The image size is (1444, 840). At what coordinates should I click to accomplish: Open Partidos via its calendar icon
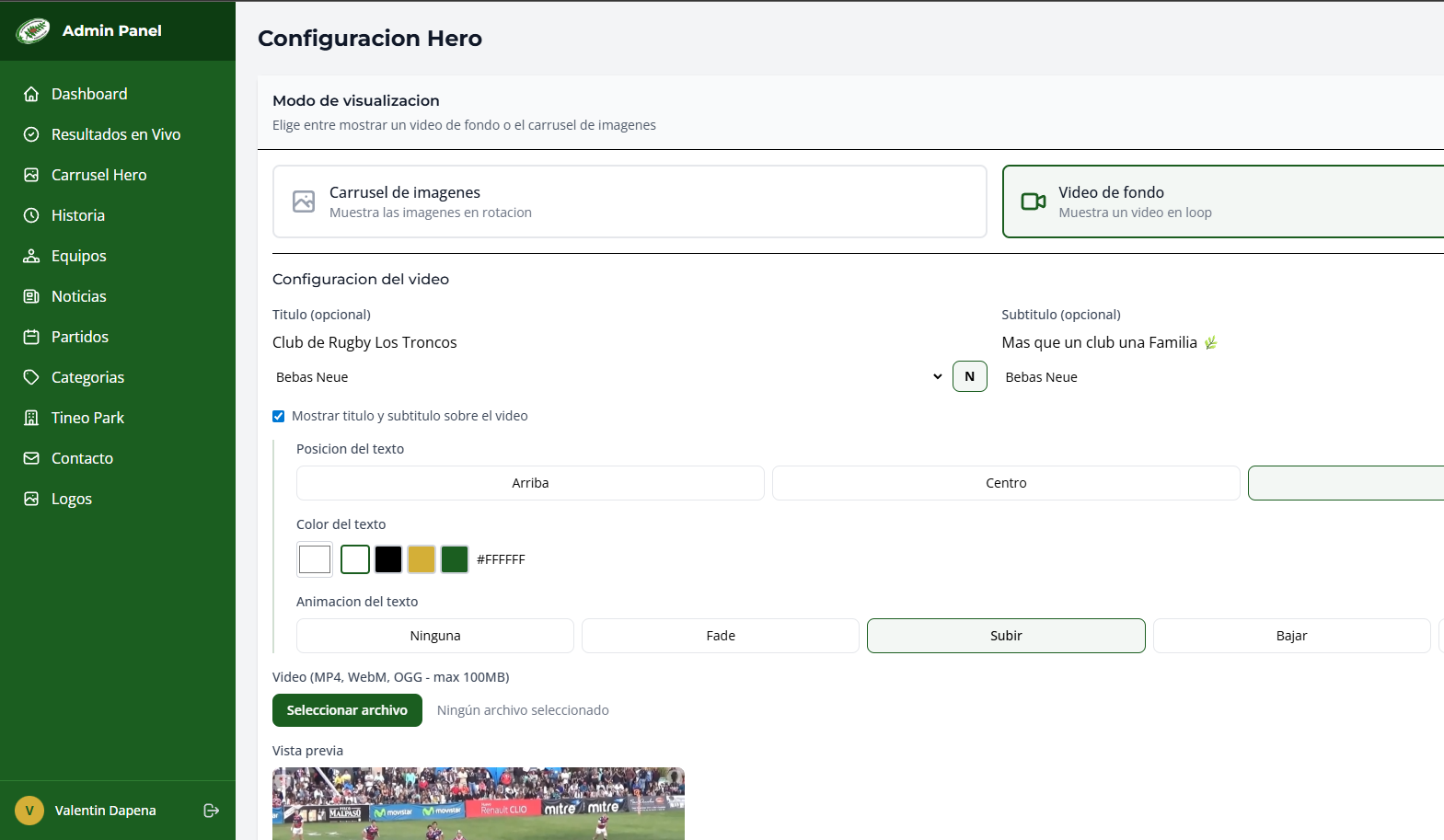tap(31, 337)
